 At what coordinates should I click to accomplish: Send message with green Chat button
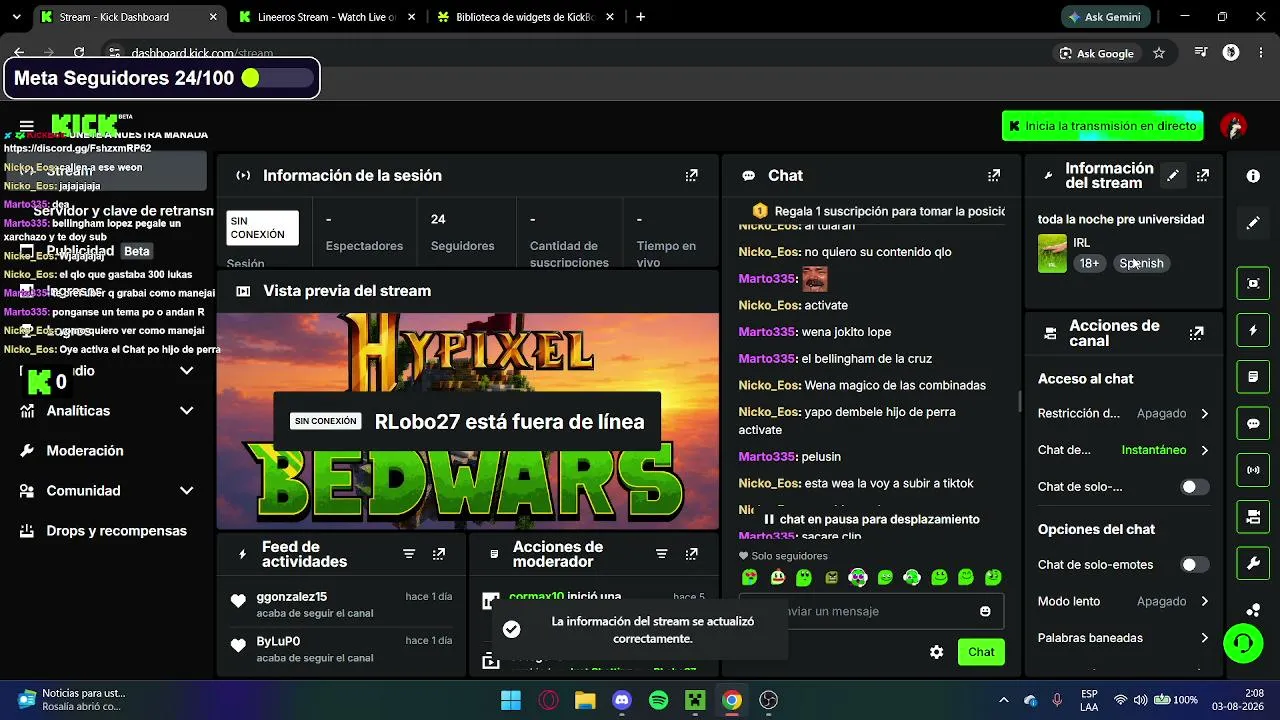[981, 652]
